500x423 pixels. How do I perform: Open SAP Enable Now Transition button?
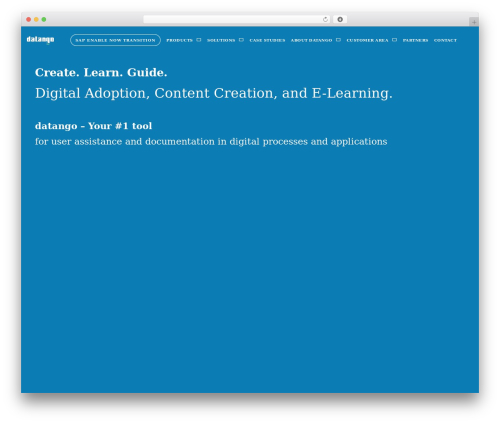click(x=115, y=40)
